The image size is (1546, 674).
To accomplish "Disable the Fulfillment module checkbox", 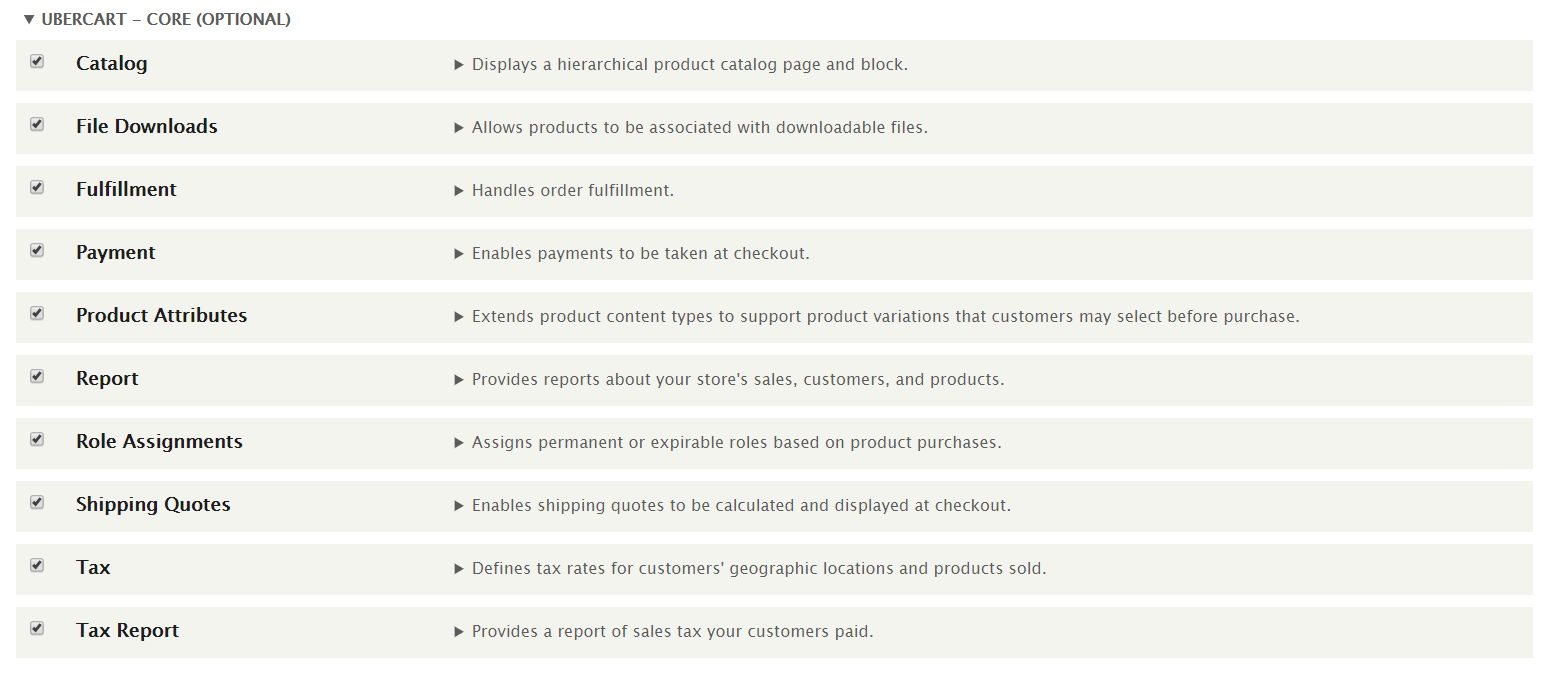I will click(37, 188).
